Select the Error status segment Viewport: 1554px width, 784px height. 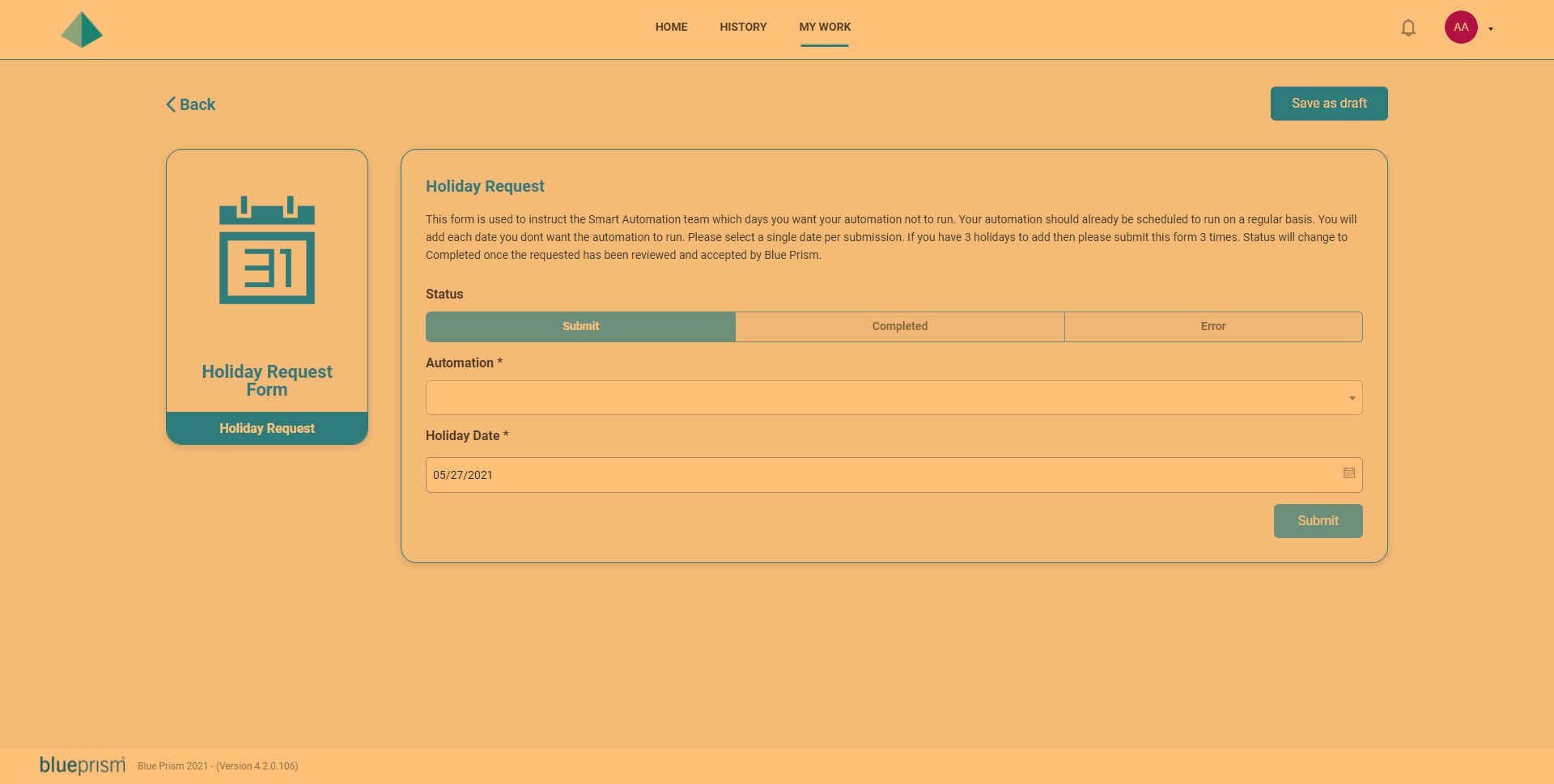(x=1213, y=327)
